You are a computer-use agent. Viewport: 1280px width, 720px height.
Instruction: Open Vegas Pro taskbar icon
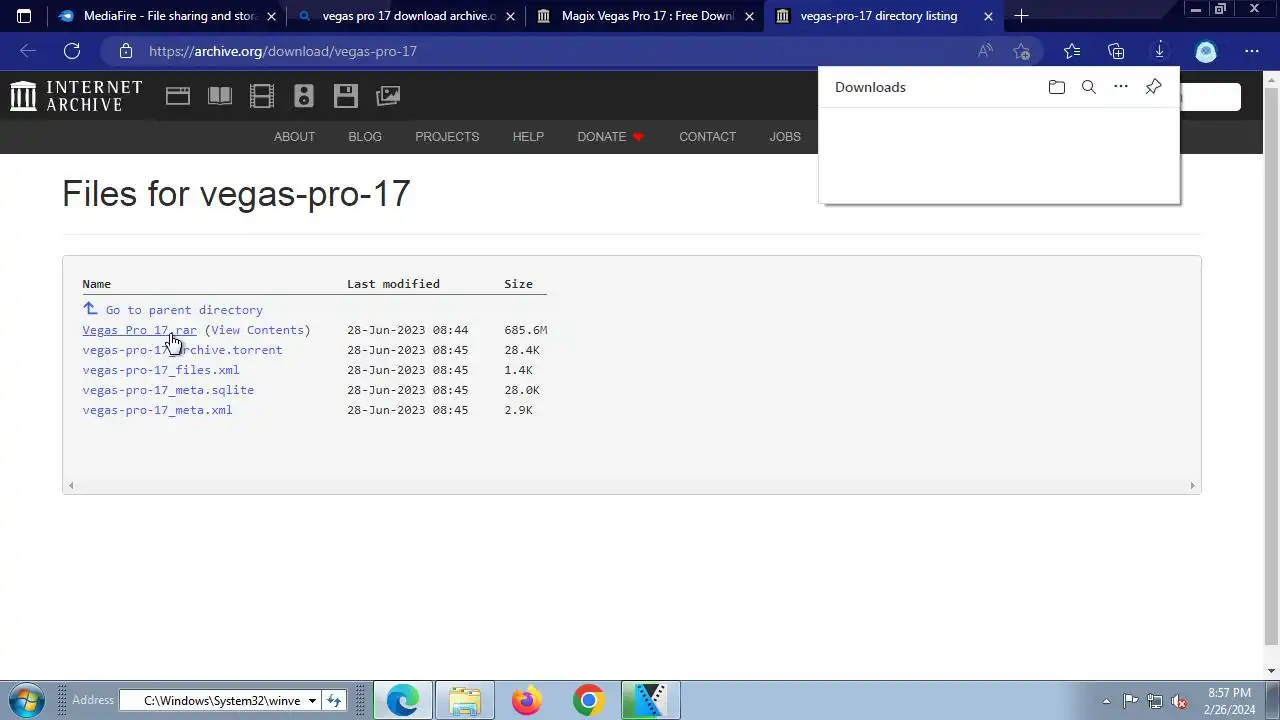[x=650, y=700]
